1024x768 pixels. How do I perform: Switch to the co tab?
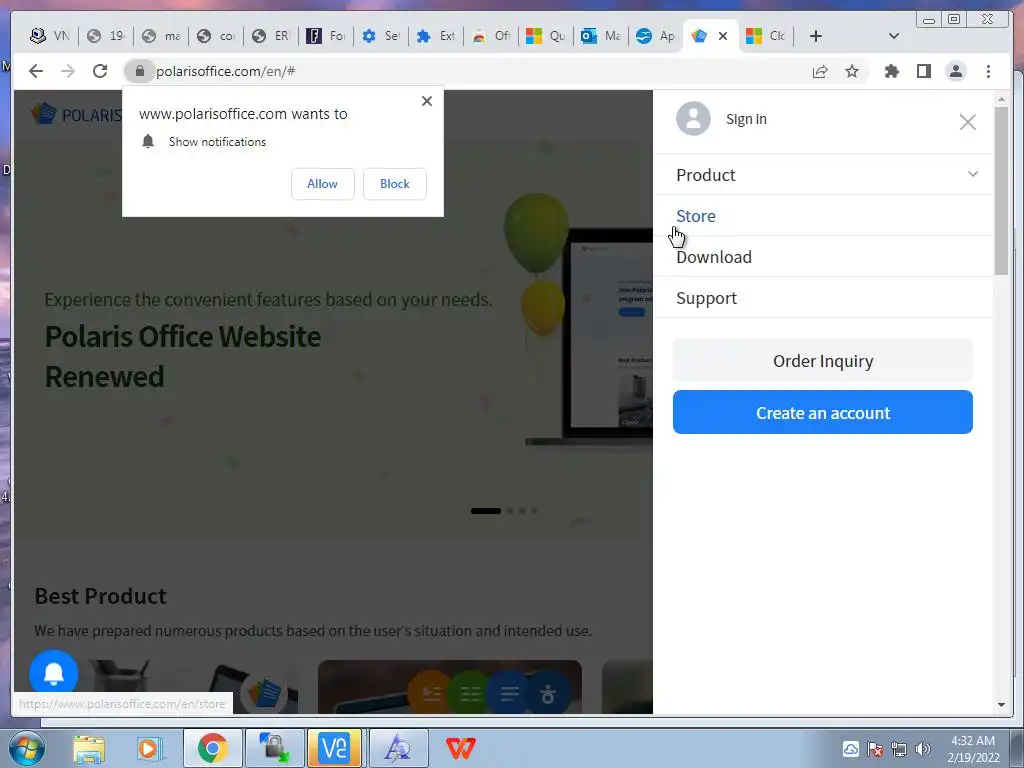(x=216, y=36)
